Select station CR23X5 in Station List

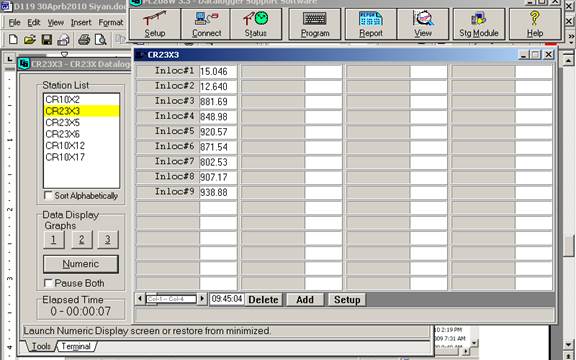point(81,122)
